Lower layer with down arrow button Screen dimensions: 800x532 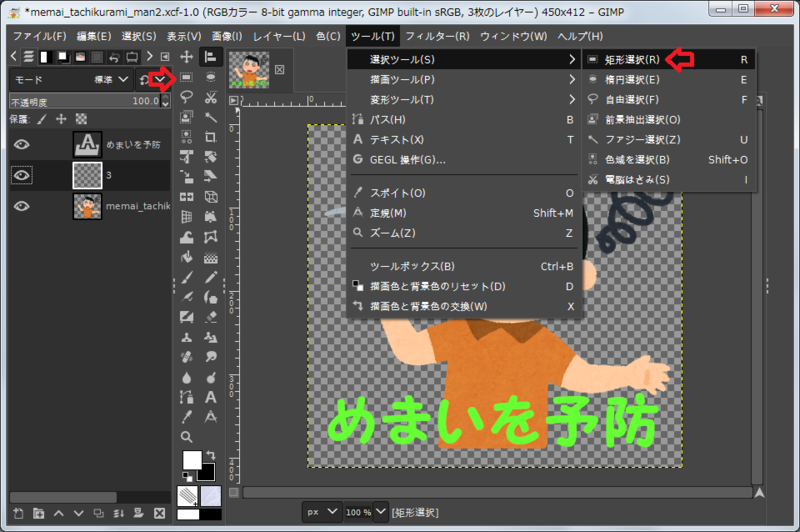click(x=79, y=513)
